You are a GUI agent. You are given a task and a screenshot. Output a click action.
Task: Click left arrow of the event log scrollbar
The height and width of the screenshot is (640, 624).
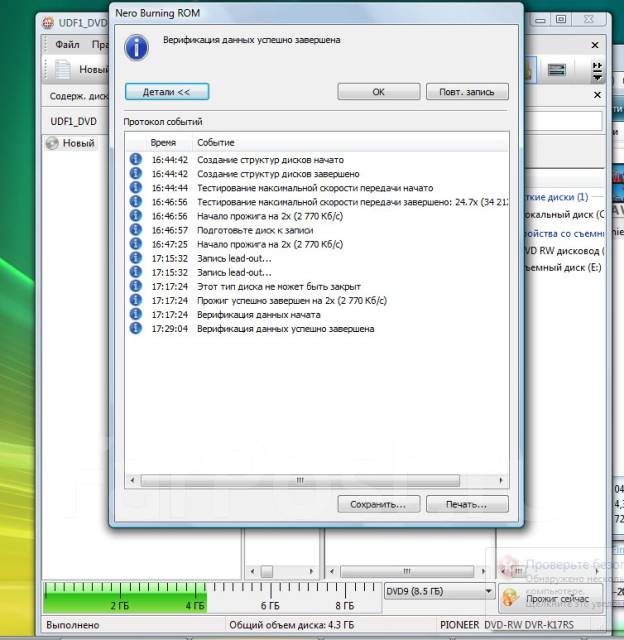(x=132, y=480)
